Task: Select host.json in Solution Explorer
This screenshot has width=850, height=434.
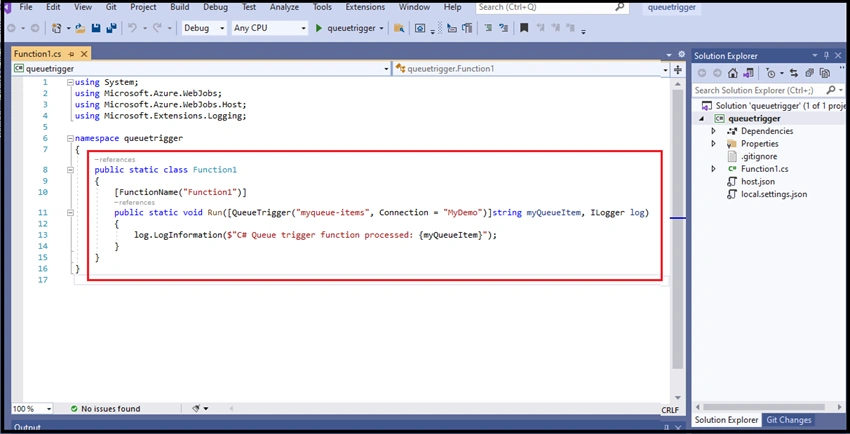Action: pos(758,182)
